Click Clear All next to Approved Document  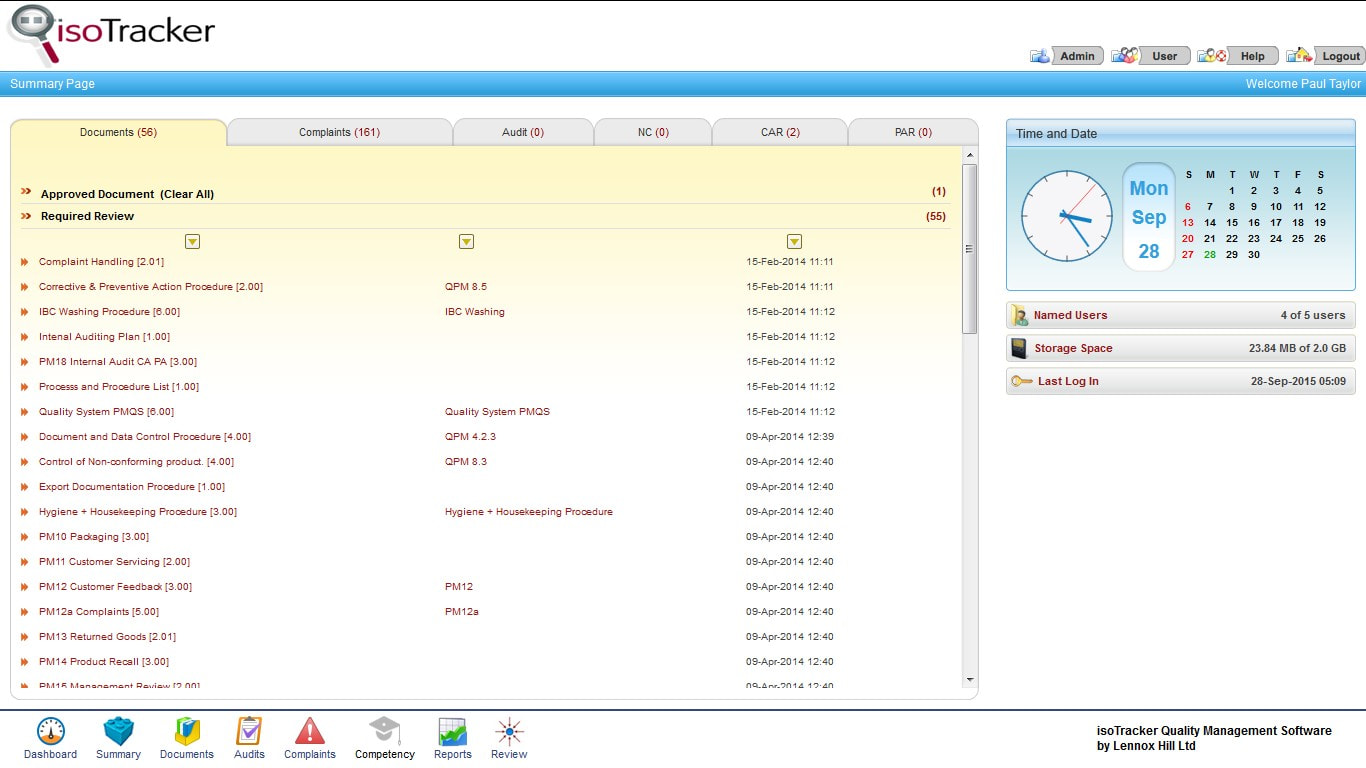[x=187, y=194]
